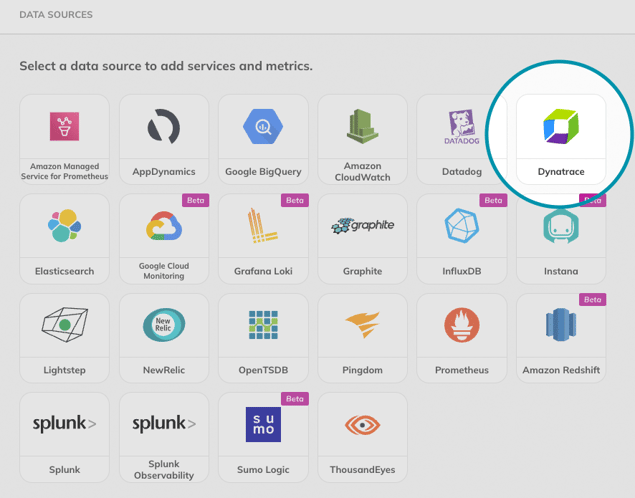Choose the InfluxDB polyhedron icon
The image size is (635, 498).
462,226
